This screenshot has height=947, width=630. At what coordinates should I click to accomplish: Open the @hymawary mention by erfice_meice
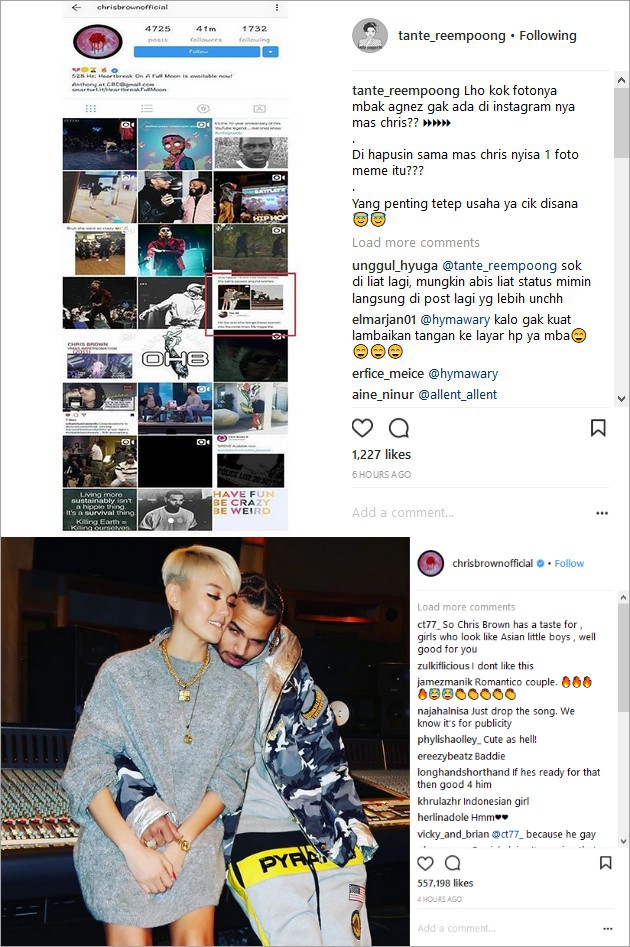point(463,374)
